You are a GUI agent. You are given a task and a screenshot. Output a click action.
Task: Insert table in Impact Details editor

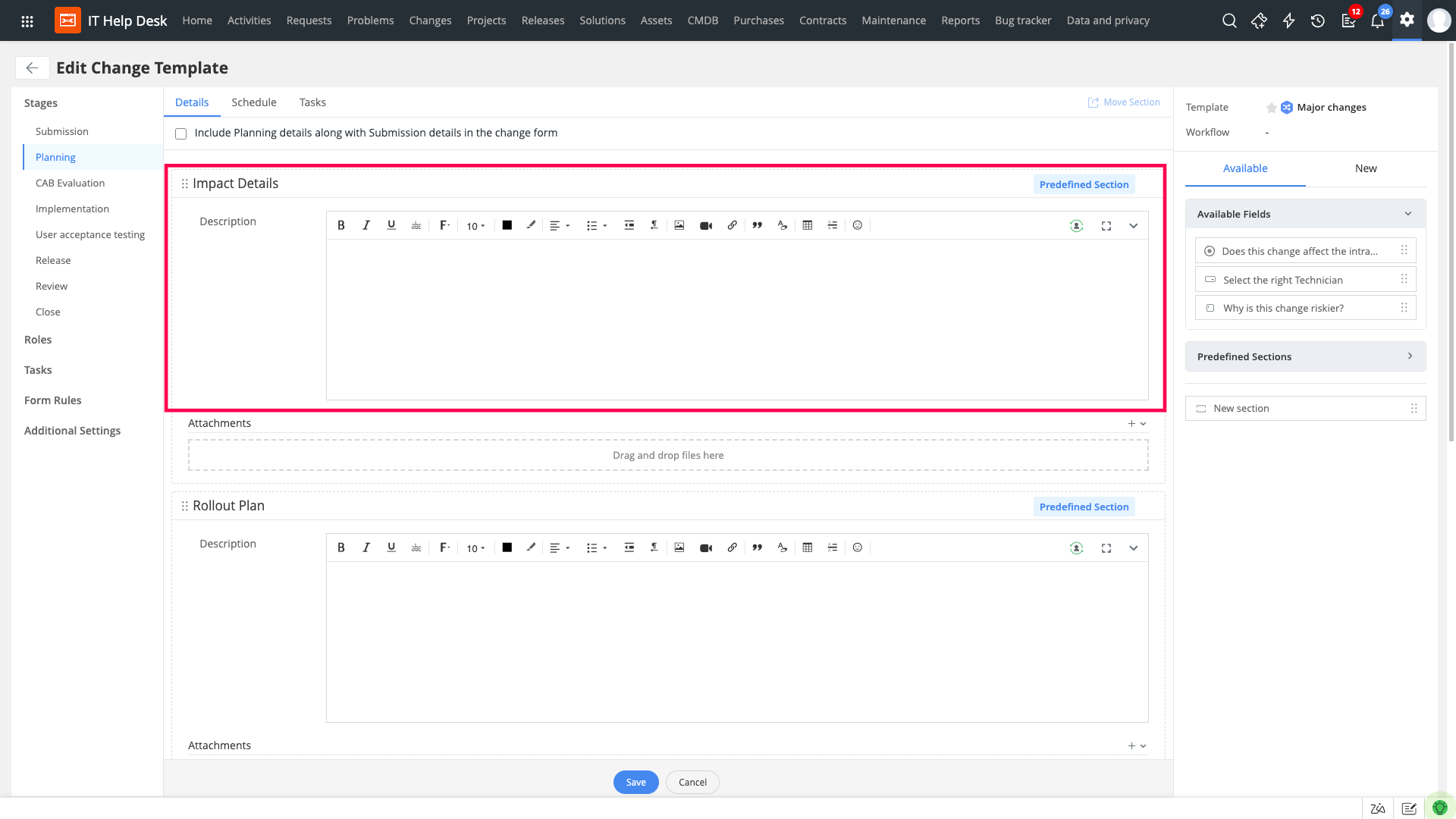click(x=808, y=225)
